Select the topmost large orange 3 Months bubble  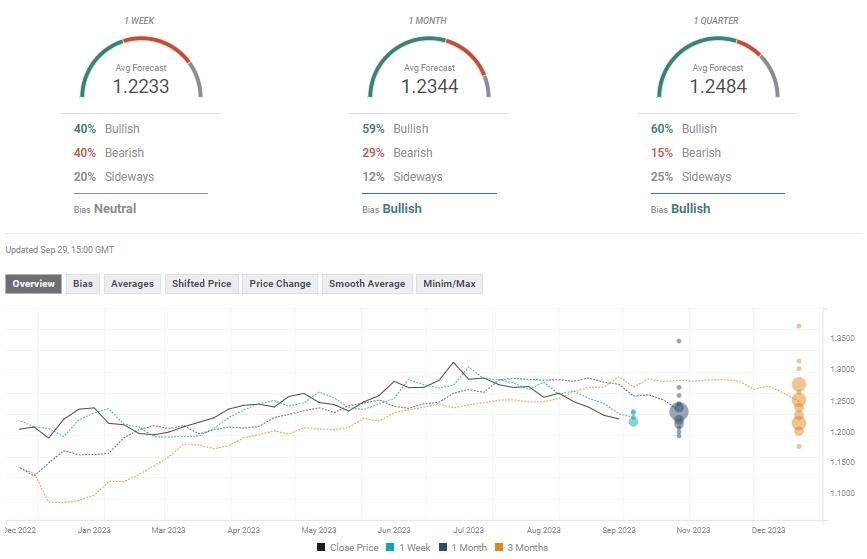click(x=799, y=385)
